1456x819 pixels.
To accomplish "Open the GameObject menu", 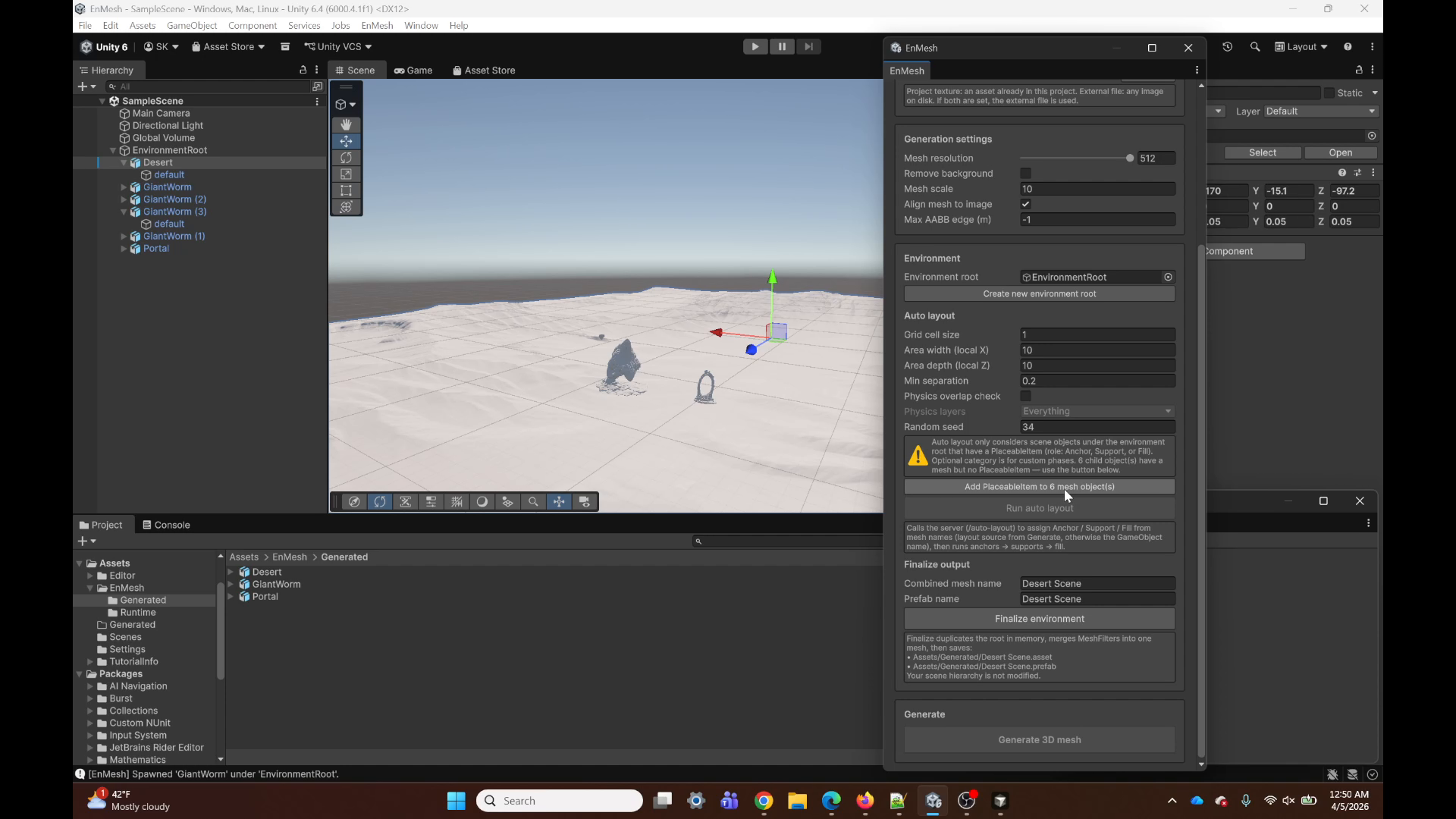I will (192, 25).
